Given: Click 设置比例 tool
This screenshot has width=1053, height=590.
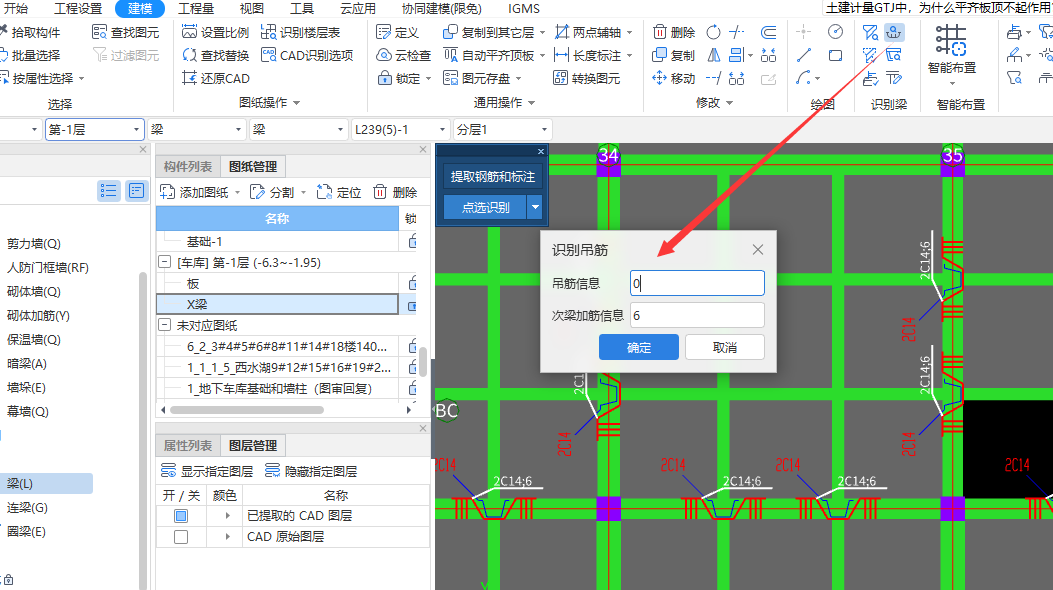Looking at the screenshot, I should 216,32.
